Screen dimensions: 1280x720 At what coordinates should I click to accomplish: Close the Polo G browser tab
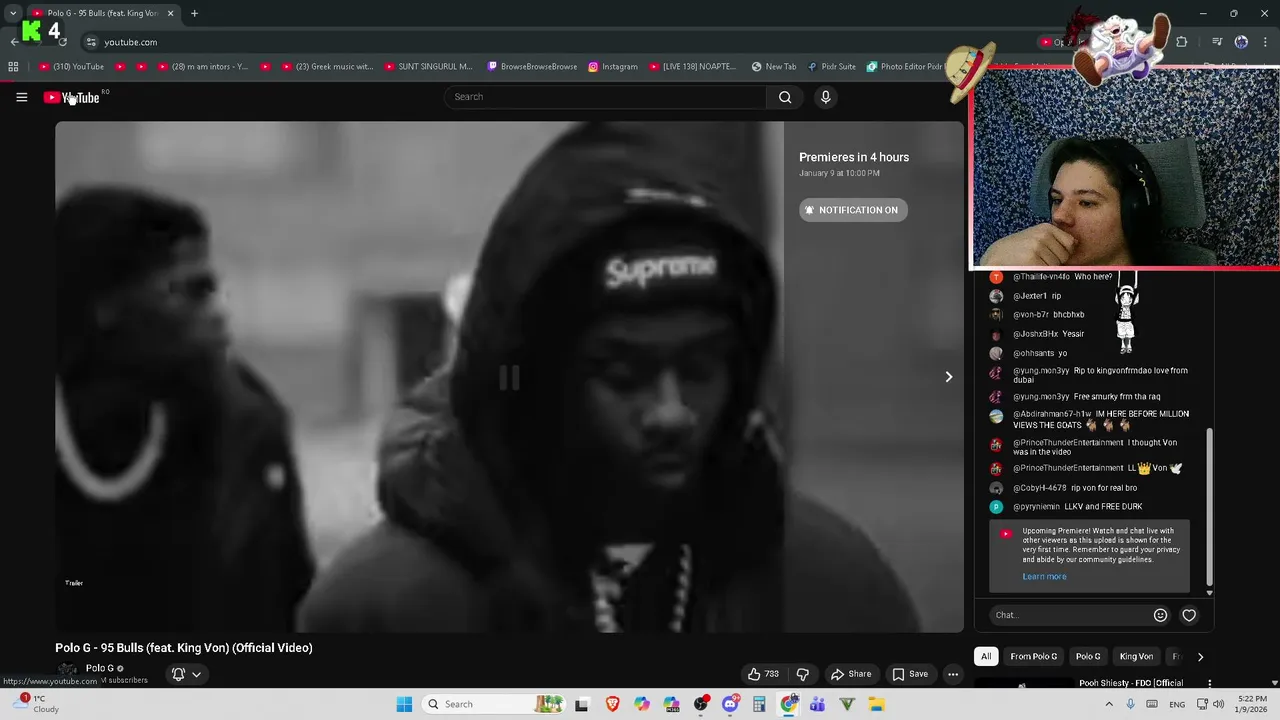170,13
